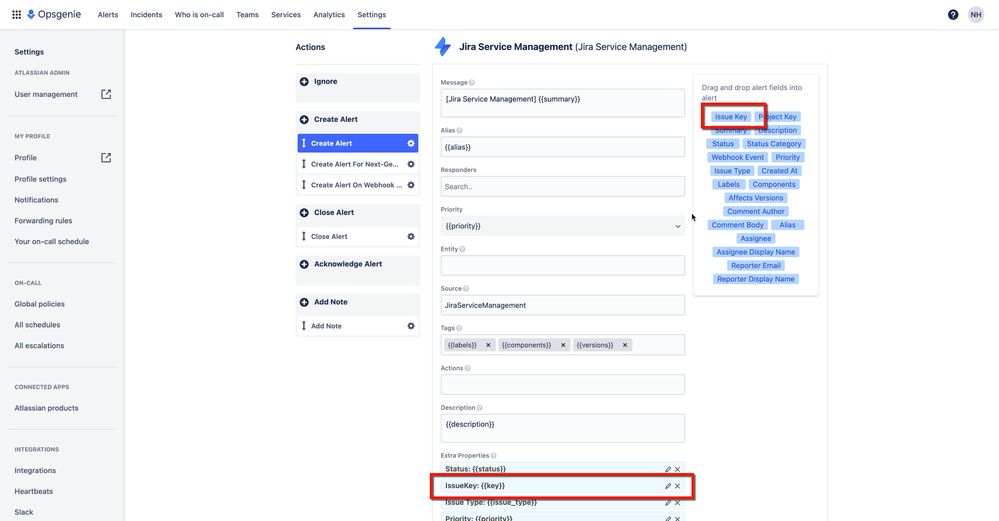Add an Ignore action with plus icon
This screenshot has width=999, height=521.
coord(304,82)
